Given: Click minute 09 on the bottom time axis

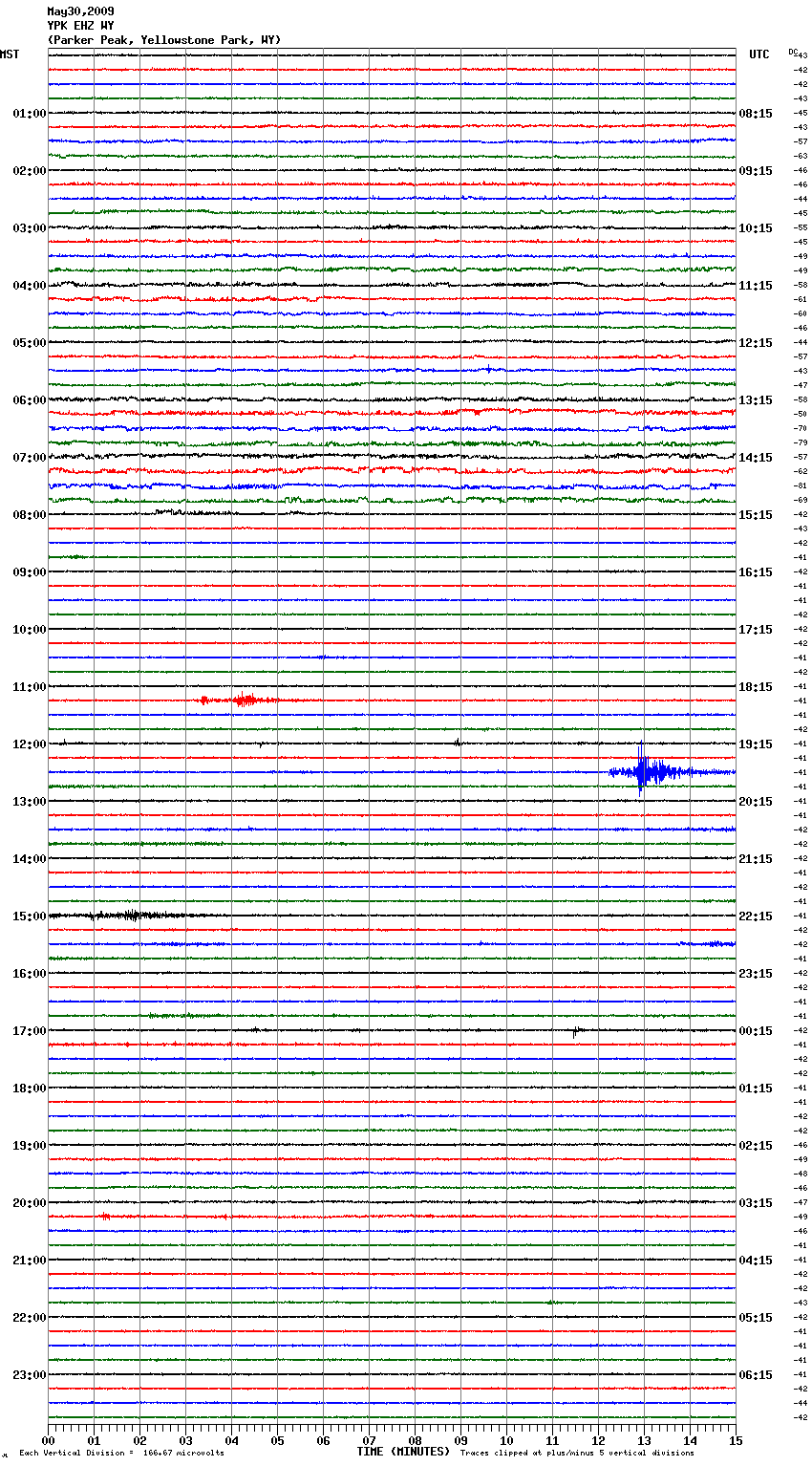Looking at the screenshot, I should pos(460,1440).
